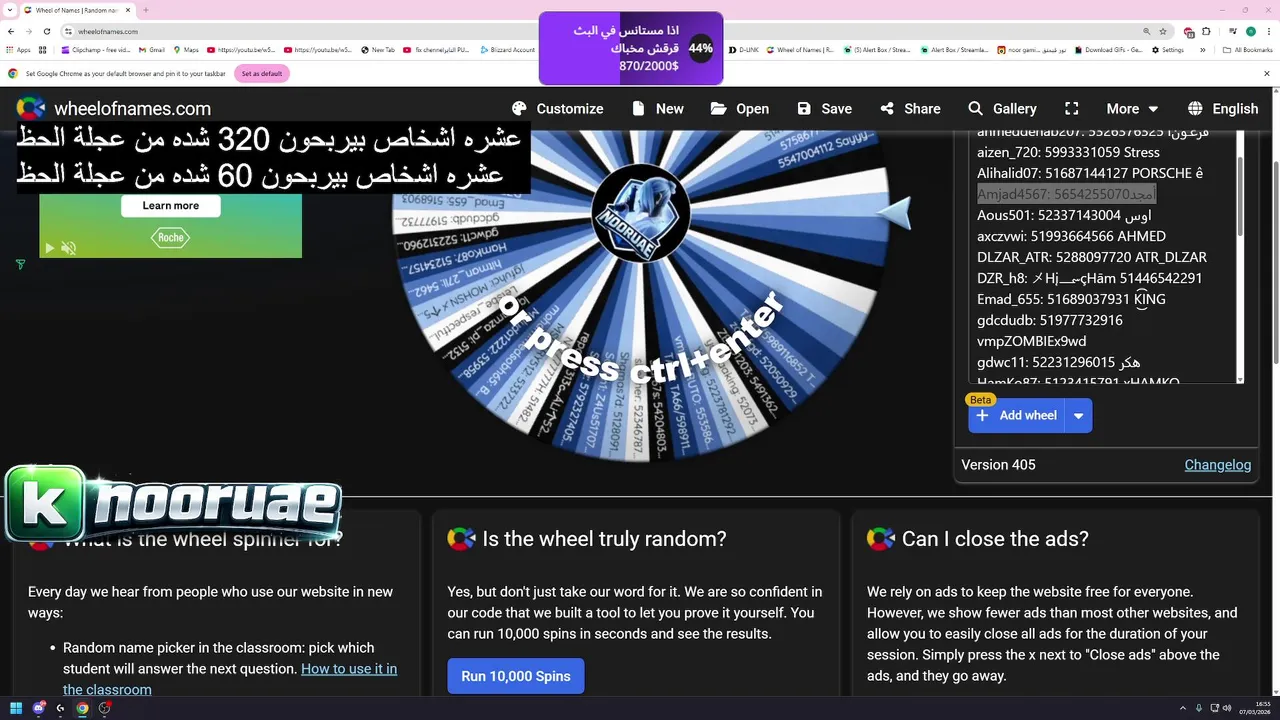Open All Bookmarks folder

coord(1248,50)
